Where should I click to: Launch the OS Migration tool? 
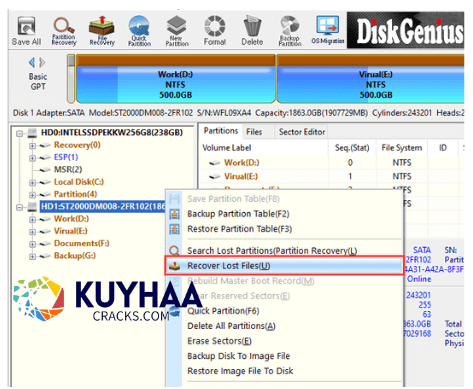328,30
